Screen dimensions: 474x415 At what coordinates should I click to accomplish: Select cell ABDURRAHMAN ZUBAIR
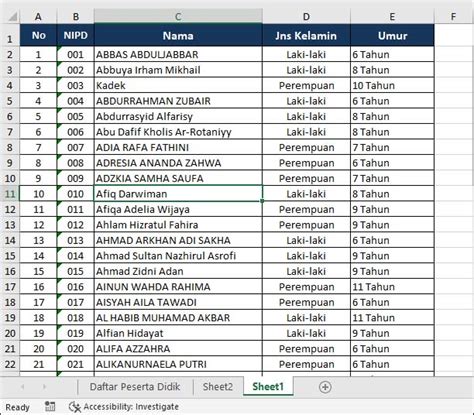tap(178, 101)
